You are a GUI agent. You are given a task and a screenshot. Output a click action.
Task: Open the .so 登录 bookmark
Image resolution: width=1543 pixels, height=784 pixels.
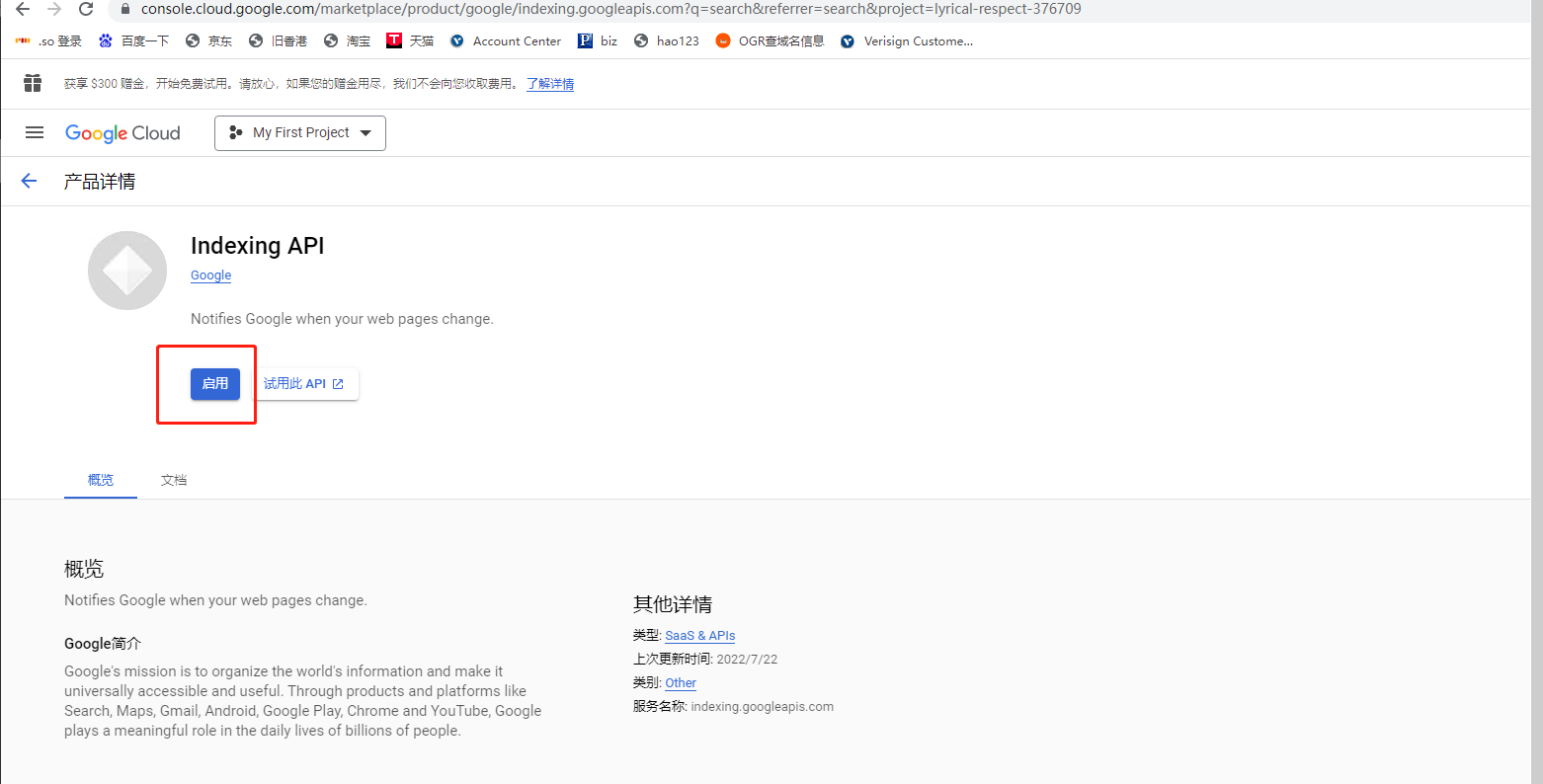point(48,40)
